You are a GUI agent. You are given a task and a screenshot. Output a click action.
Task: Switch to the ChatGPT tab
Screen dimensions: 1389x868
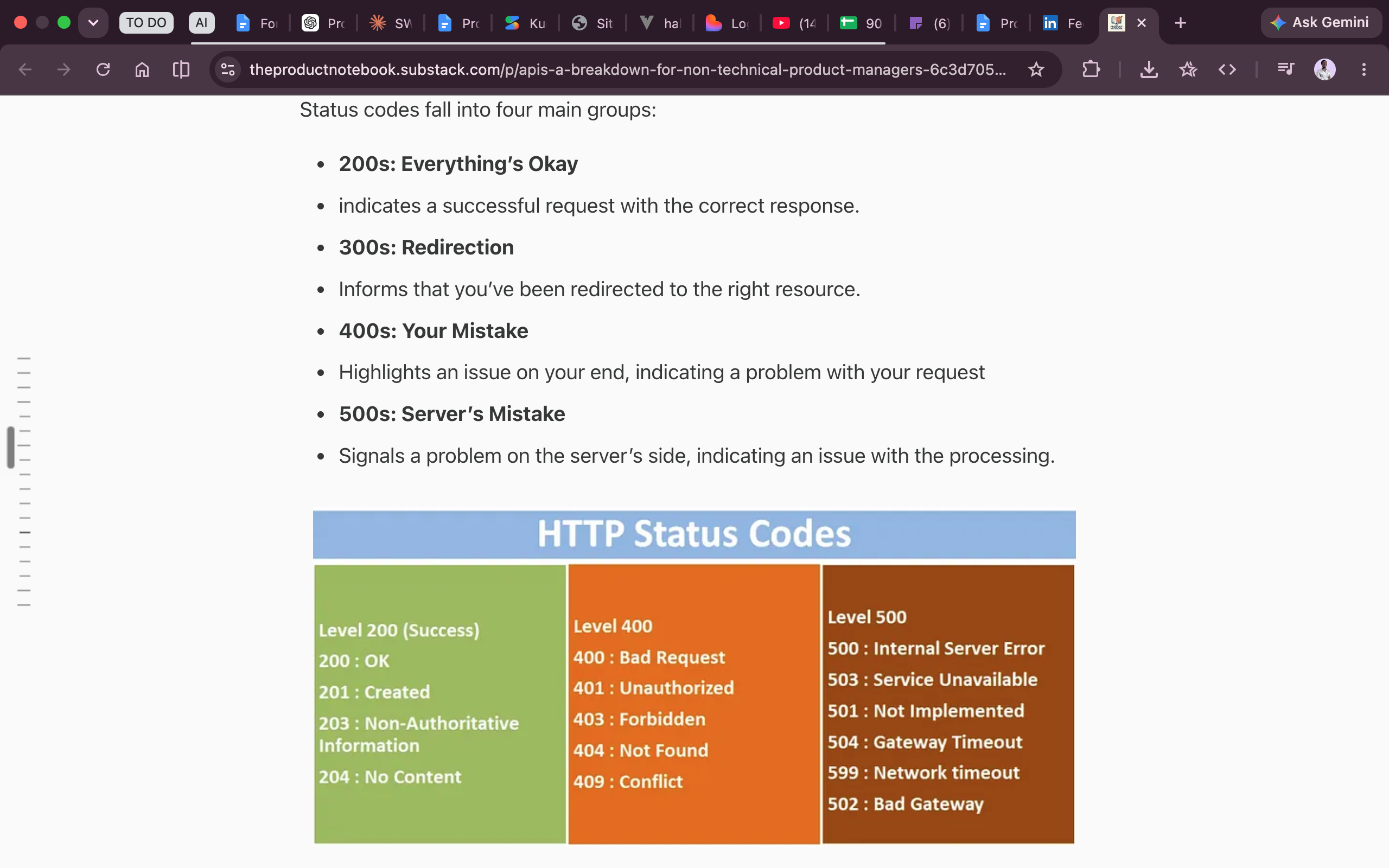tap(323, 23)
